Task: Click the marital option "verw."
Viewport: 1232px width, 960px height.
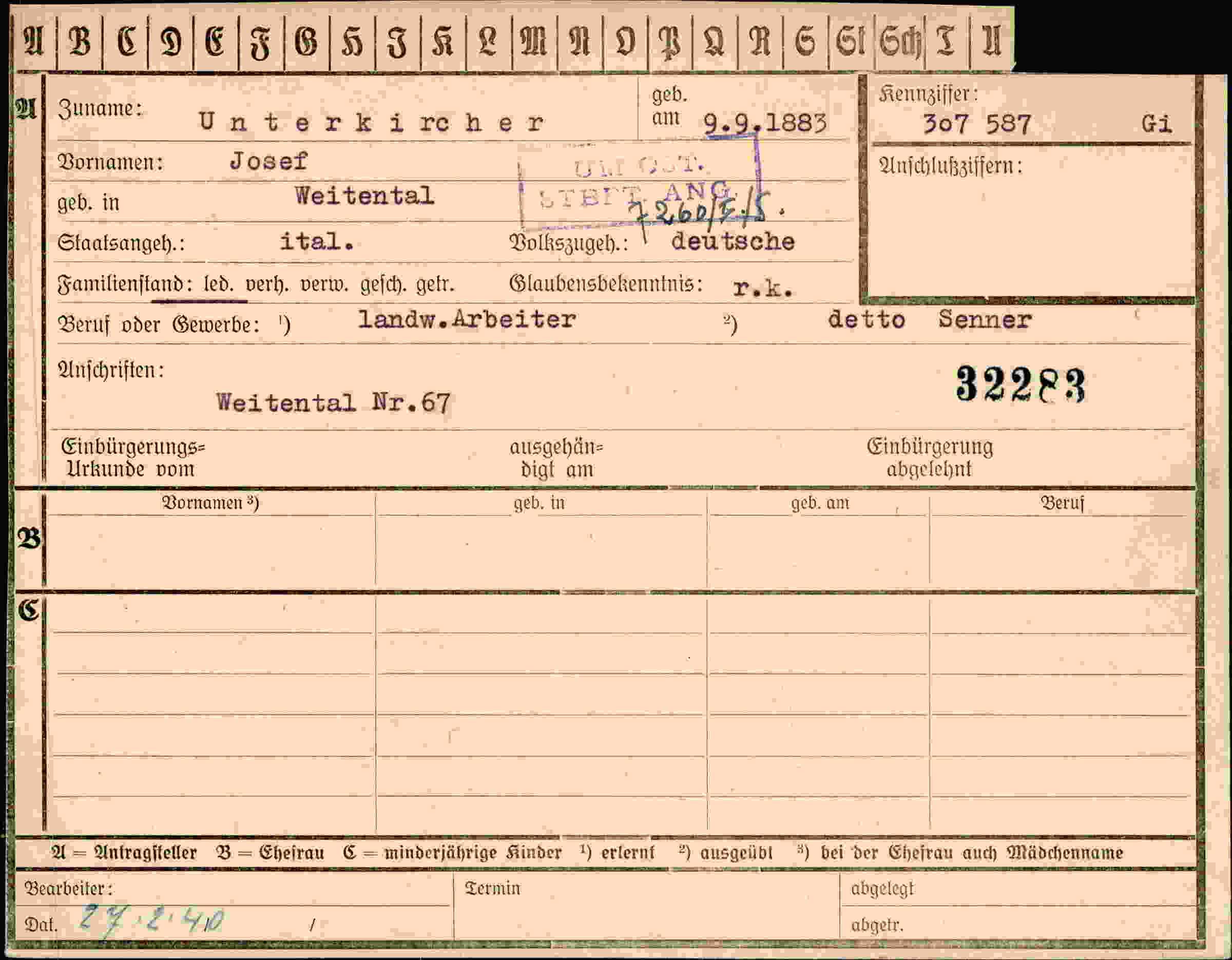Action: coord(324,284)
